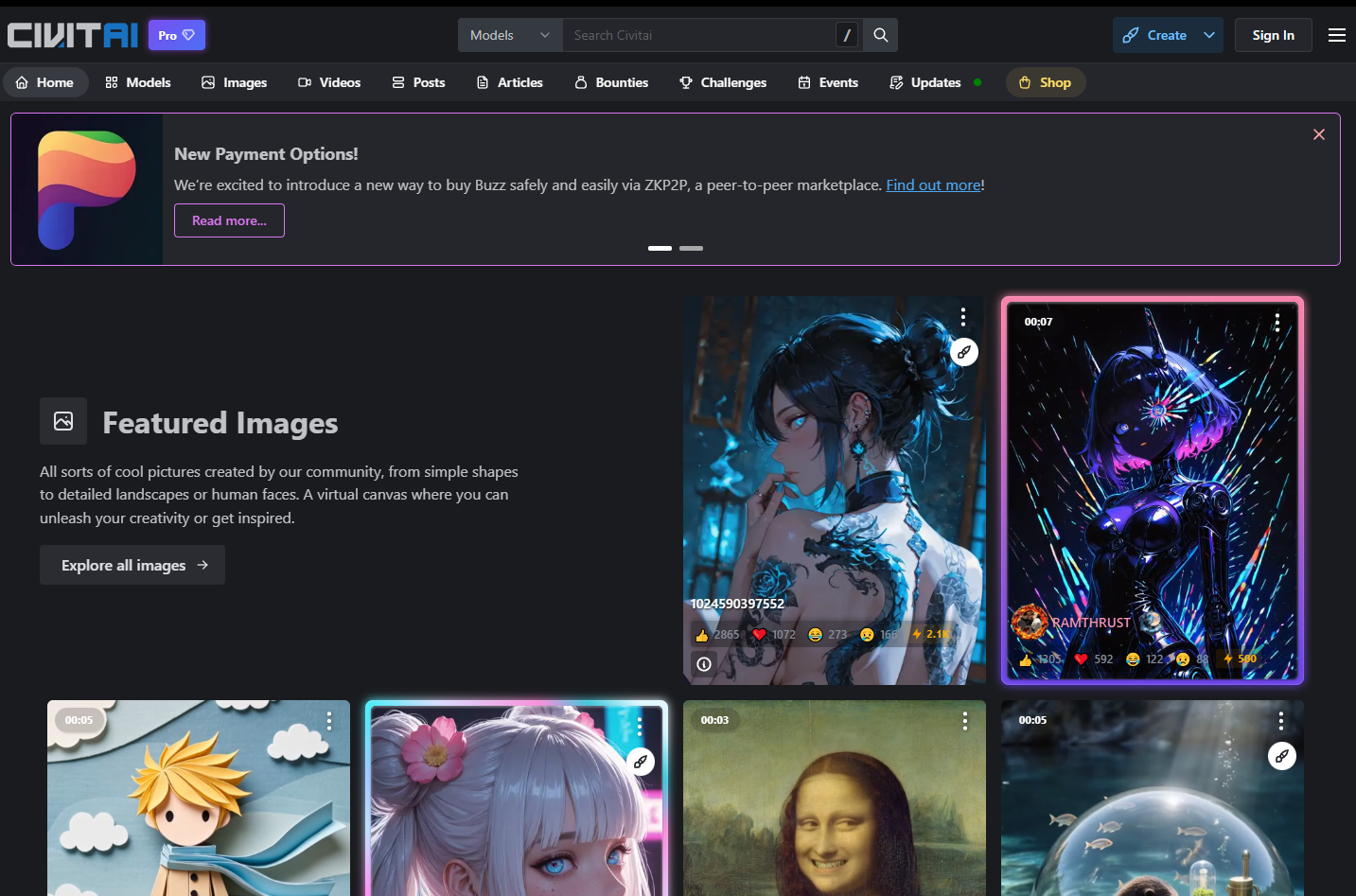The height and width of the screenshot is (896, 1356).
Task: Open three-dot menu on the 1024590397552 image
Action: coord(963,317)
